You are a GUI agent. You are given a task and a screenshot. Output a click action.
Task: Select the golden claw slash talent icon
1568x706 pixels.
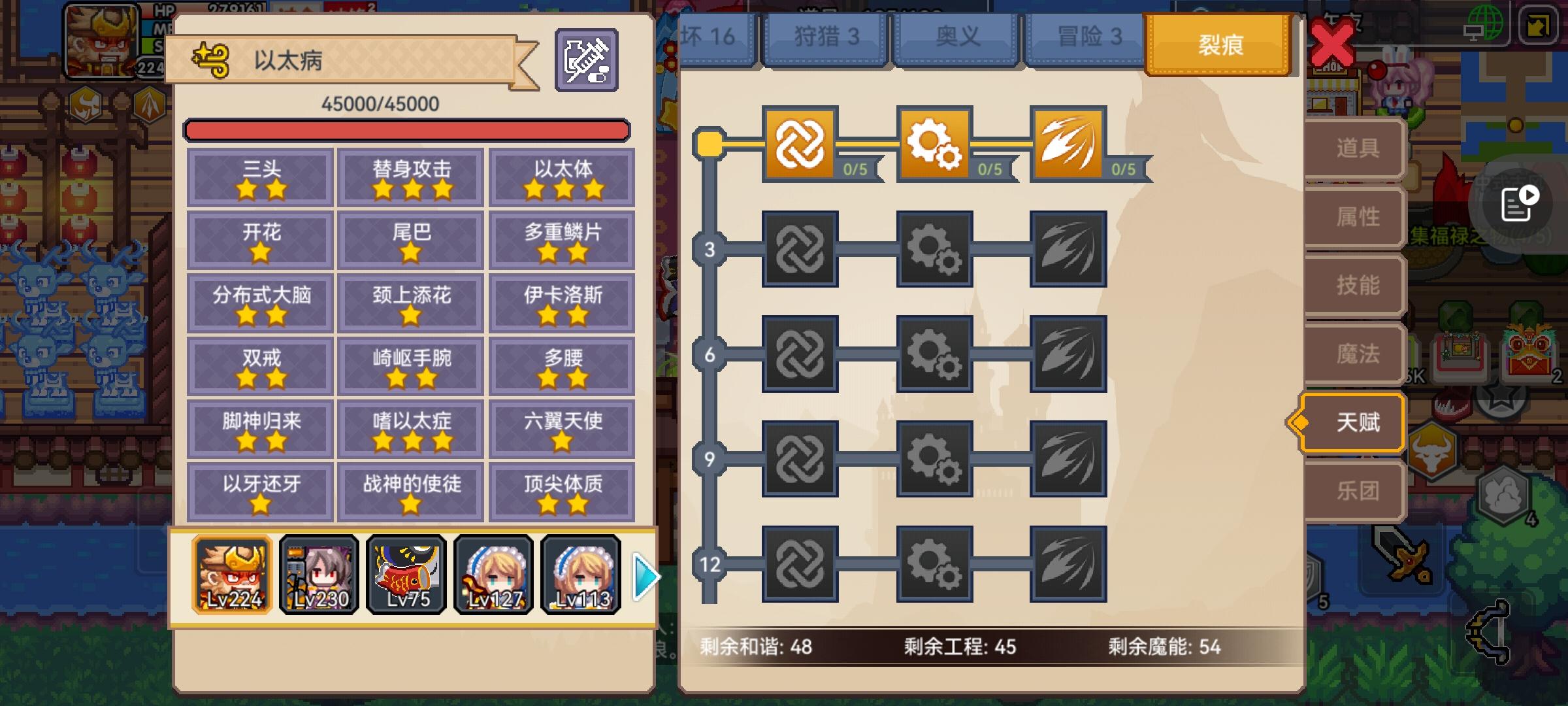click(x=1068, y=143)
